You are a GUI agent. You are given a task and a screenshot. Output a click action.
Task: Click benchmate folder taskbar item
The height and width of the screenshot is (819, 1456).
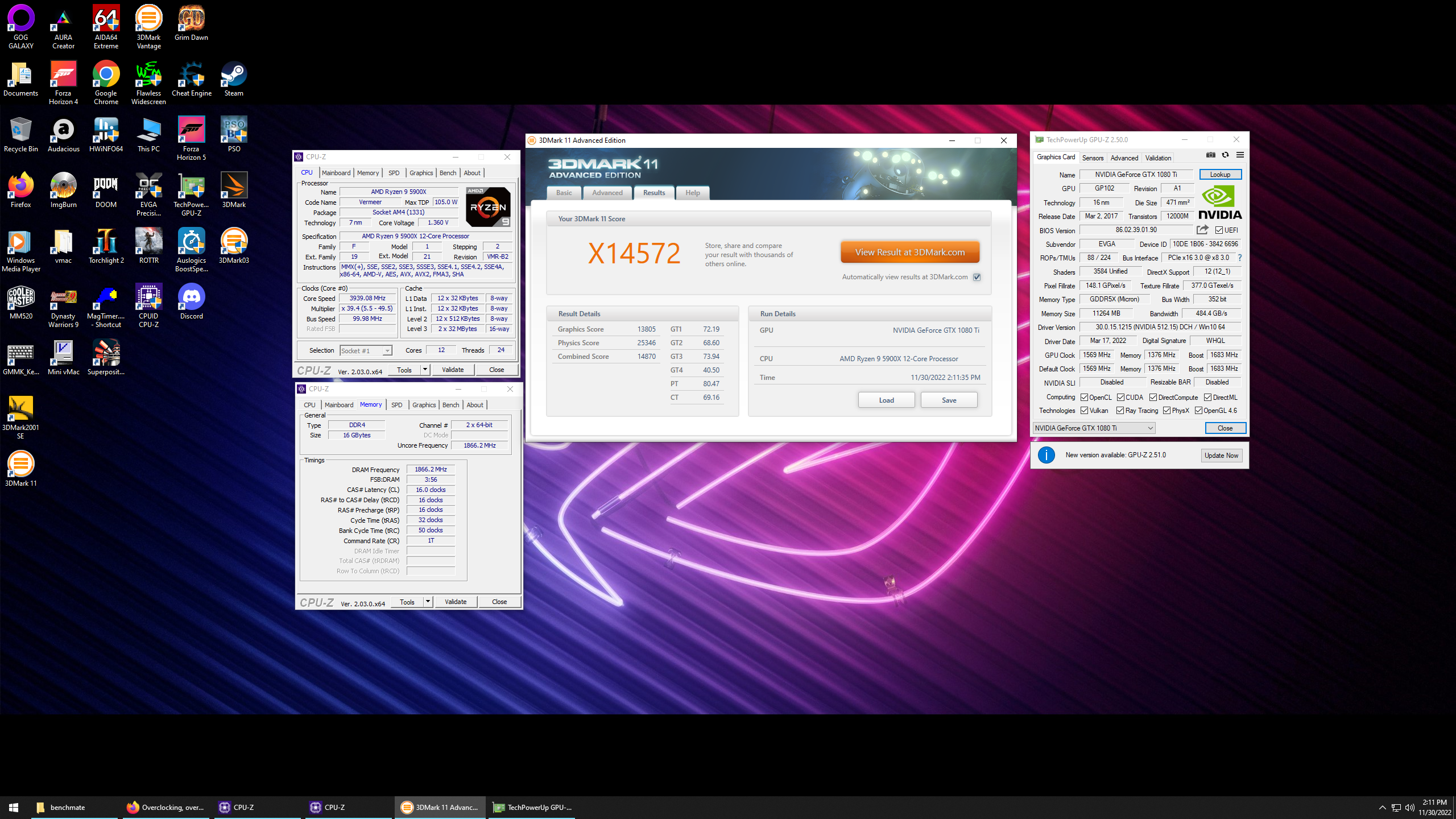click(x=74, y=807)
